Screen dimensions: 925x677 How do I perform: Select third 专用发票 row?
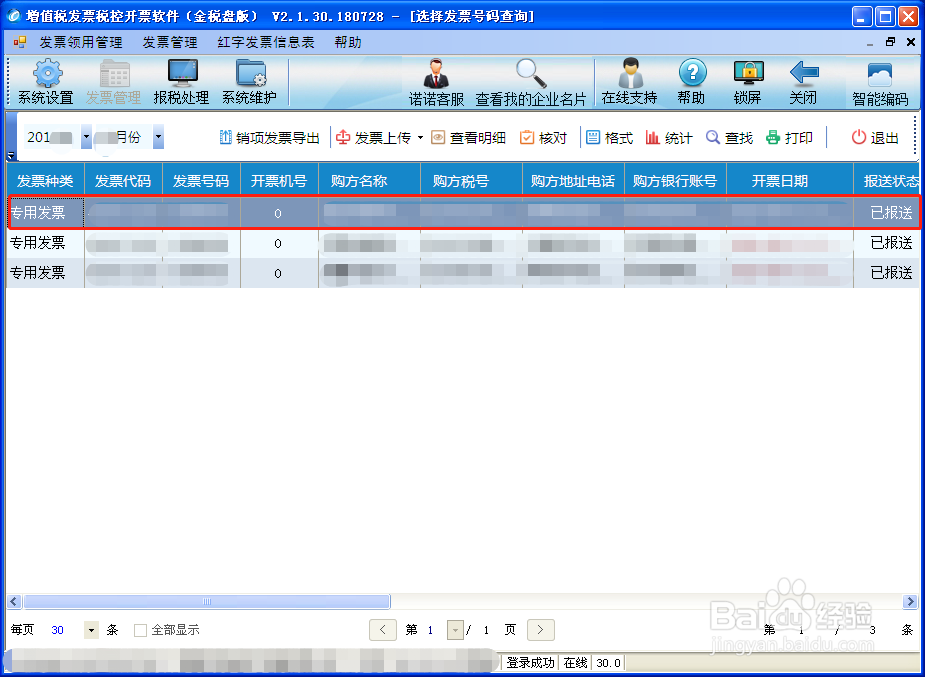coord(463,272)
